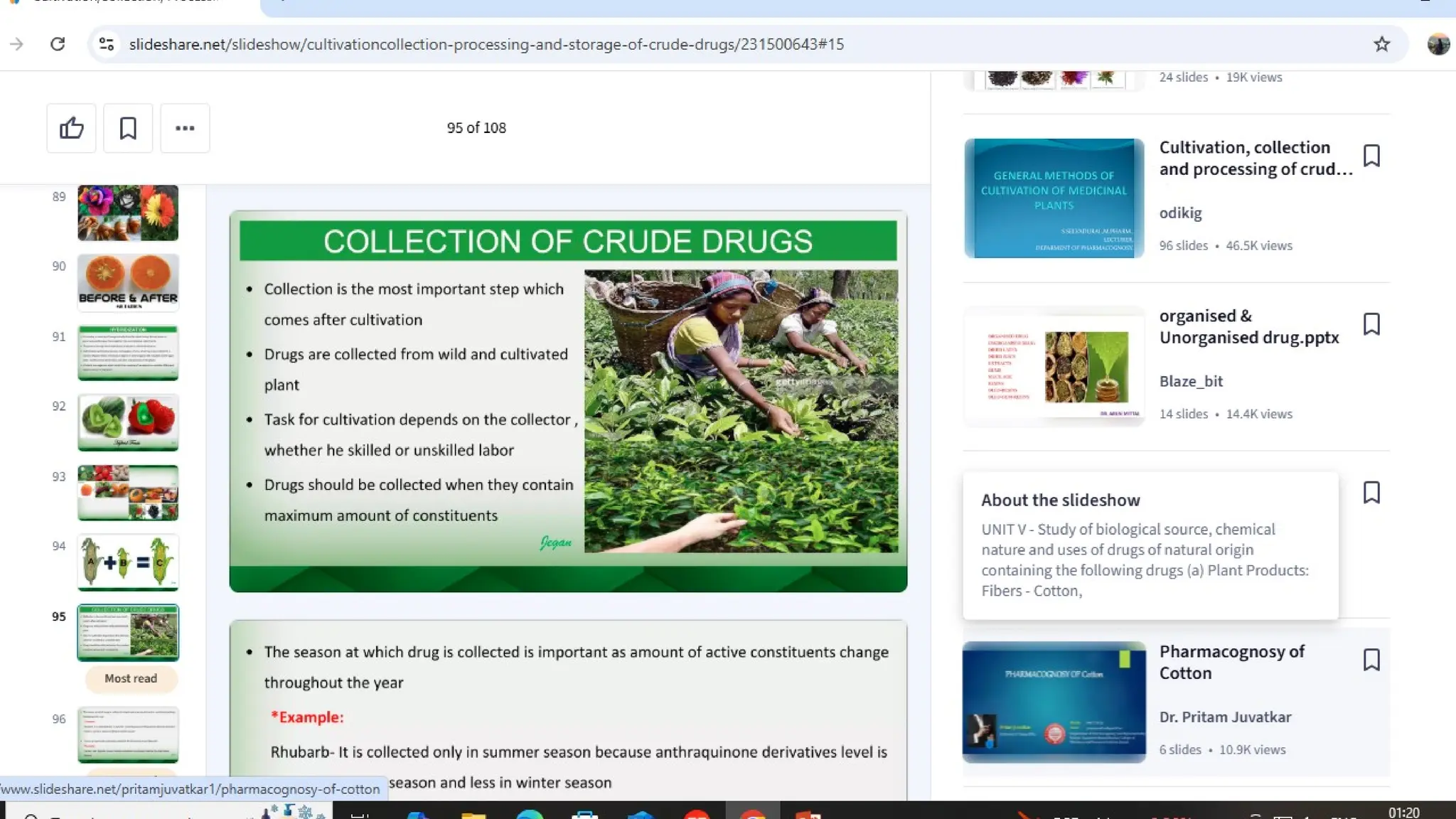Viewport: 1456px width, 819px height.
Task: Open Pharmacognosy of Cotton slideshow thumbnail
Action: 1054,702
